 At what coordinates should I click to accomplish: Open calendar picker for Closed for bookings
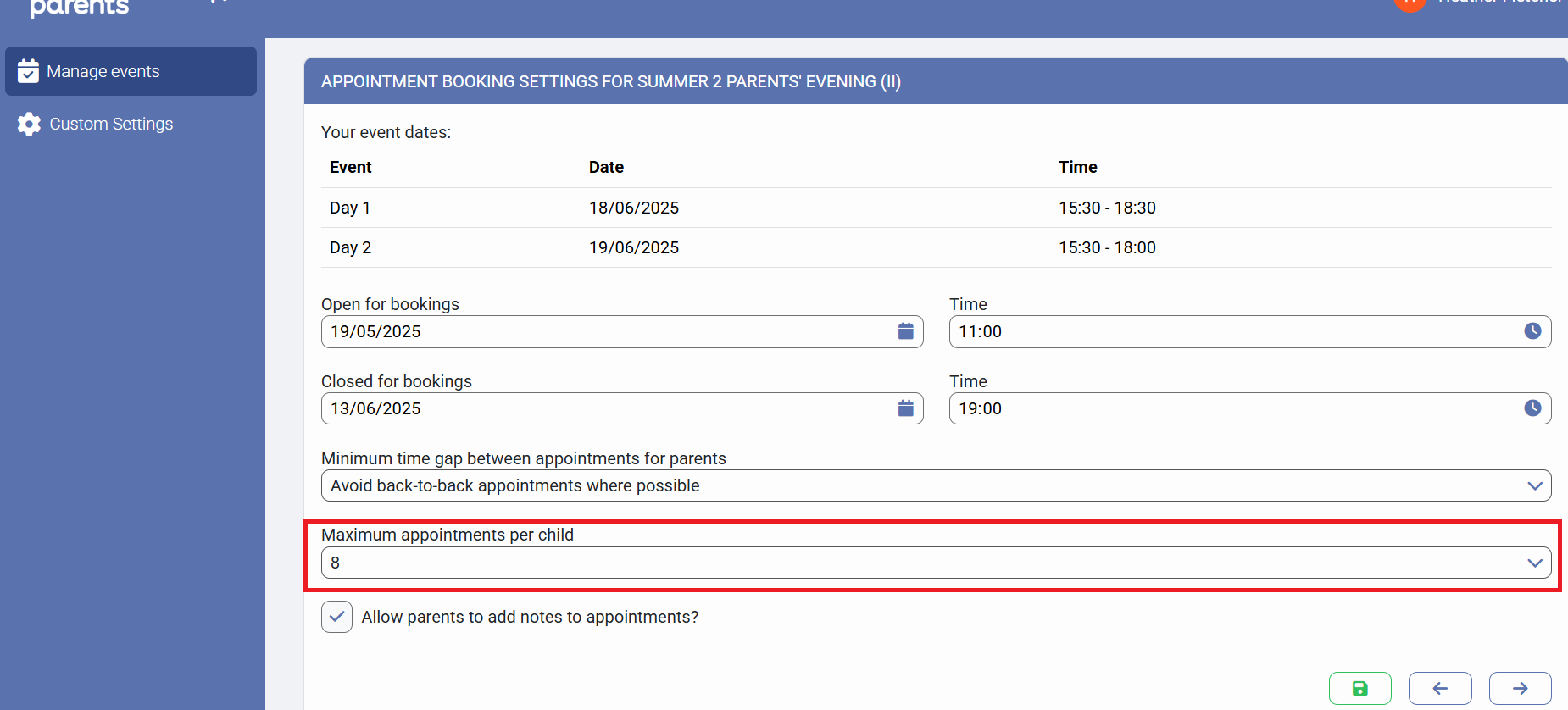tap(905, 408)
